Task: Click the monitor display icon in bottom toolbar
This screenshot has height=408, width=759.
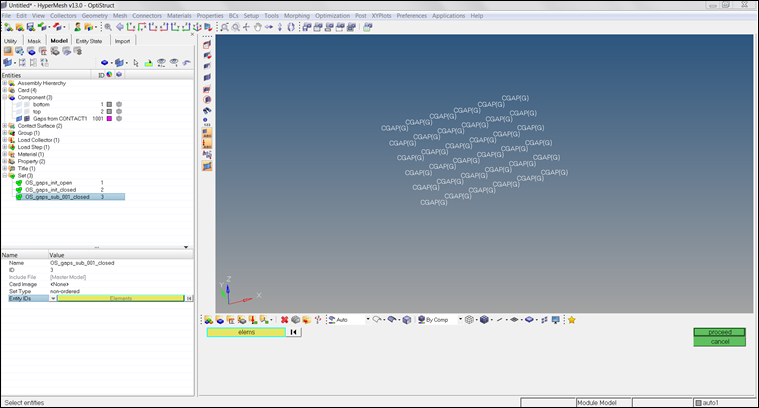Action: [x=556, y=320]
